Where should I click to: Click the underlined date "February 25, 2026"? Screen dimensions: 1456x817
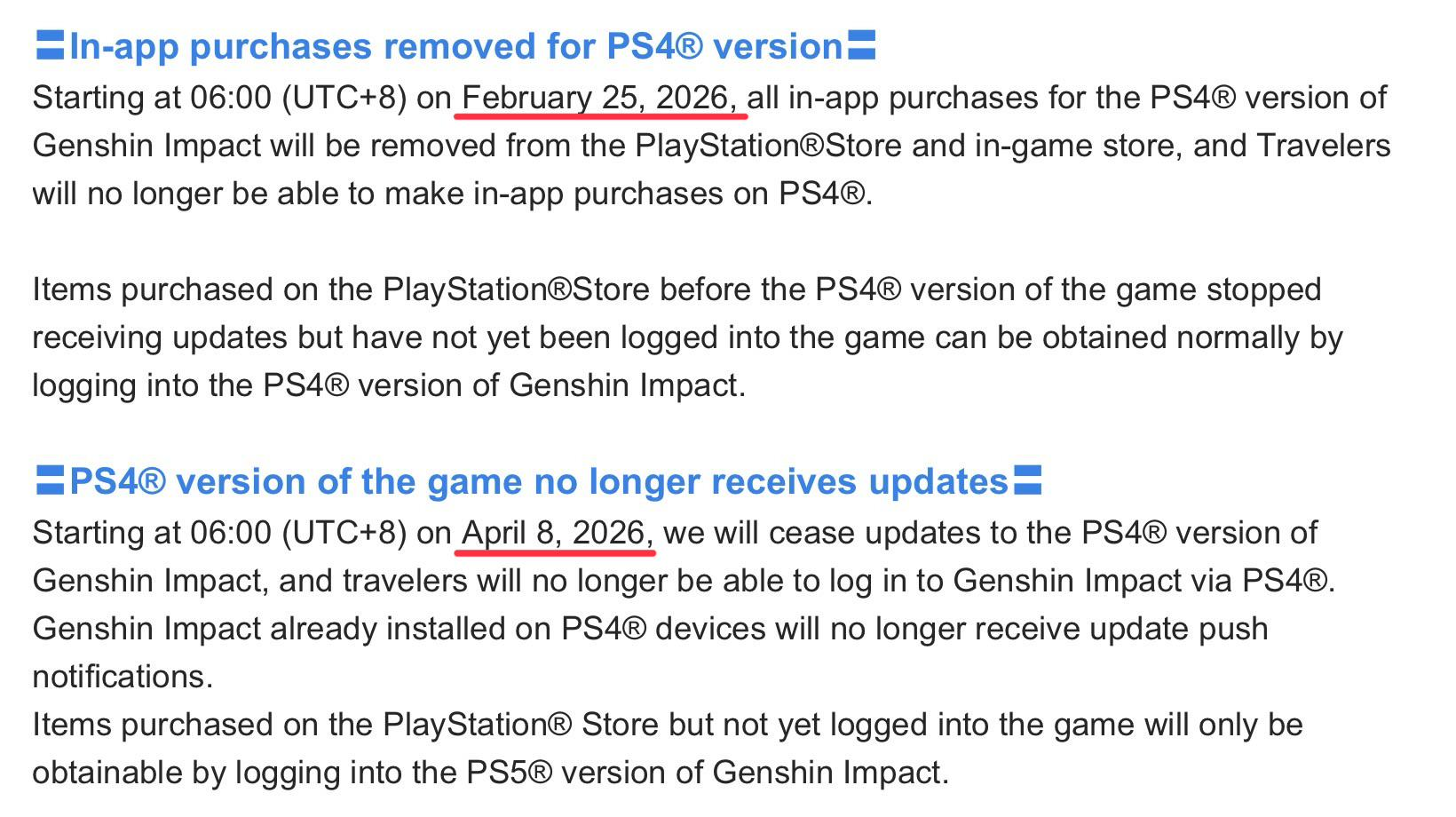[x=600, y=97]
